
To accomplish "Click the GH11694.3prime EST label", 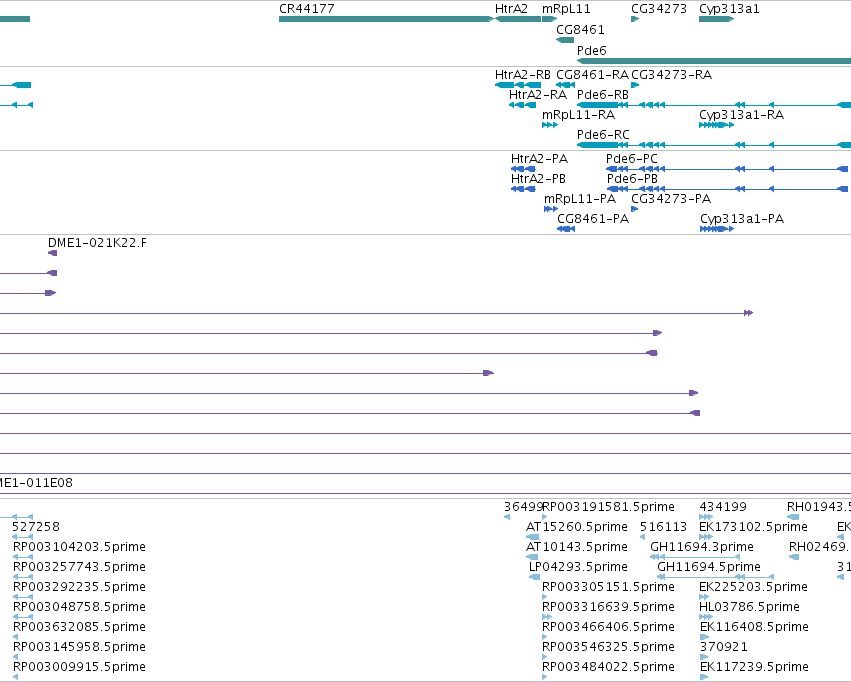I will click(x=702, y=546).
